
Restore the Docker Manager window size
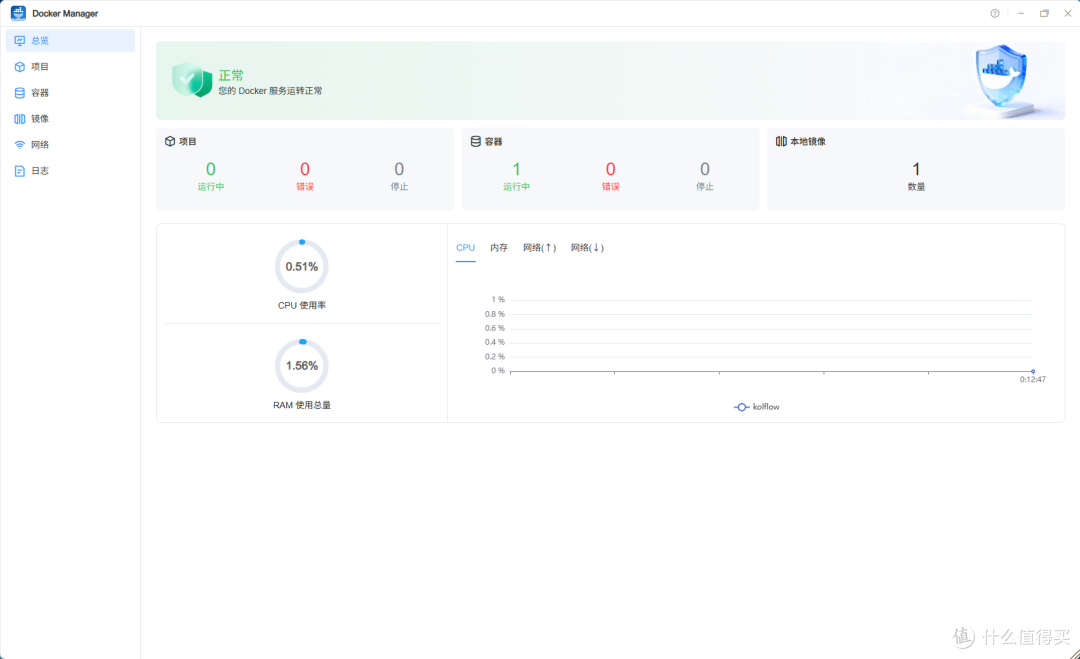pyautogui.click(x=1044, y=13)
